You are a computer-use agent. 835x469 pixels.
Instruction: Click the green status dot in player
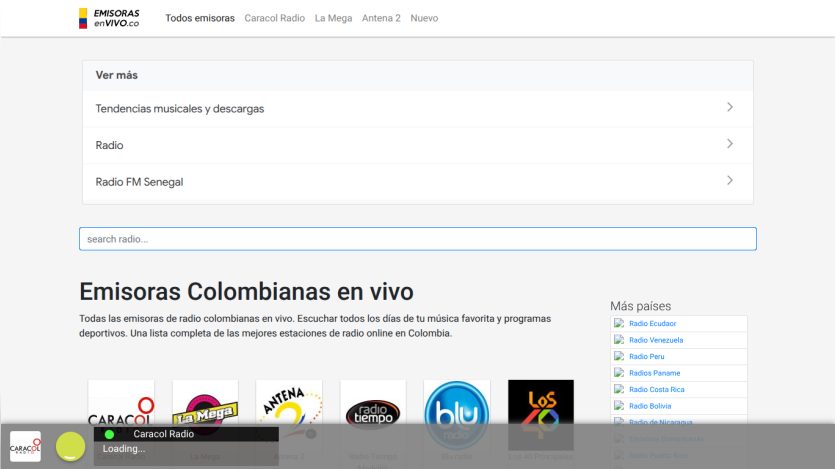tap(109, 434)
